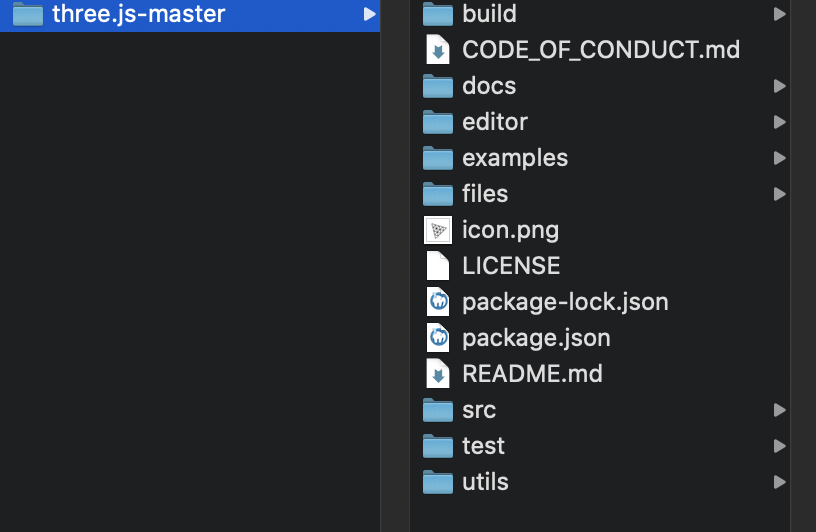This screenshot has width=816, height=532.
Task: Select the package.json file name
Action: (x=536, y=338)
